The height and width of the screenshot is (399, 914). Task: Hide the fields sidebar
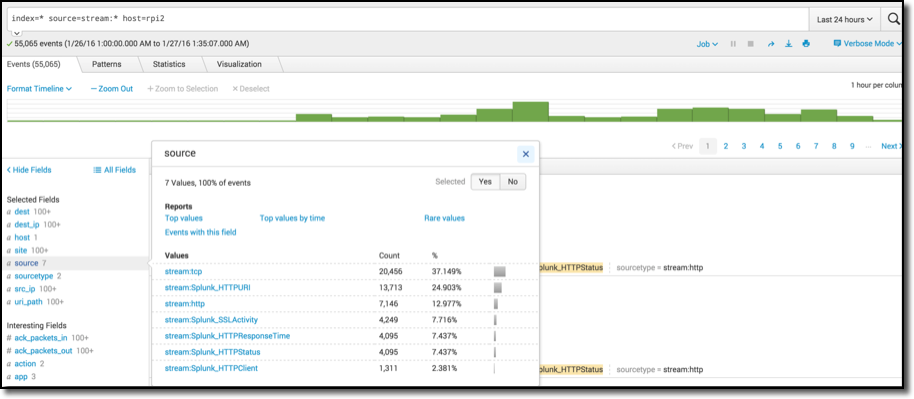point(29,170)
